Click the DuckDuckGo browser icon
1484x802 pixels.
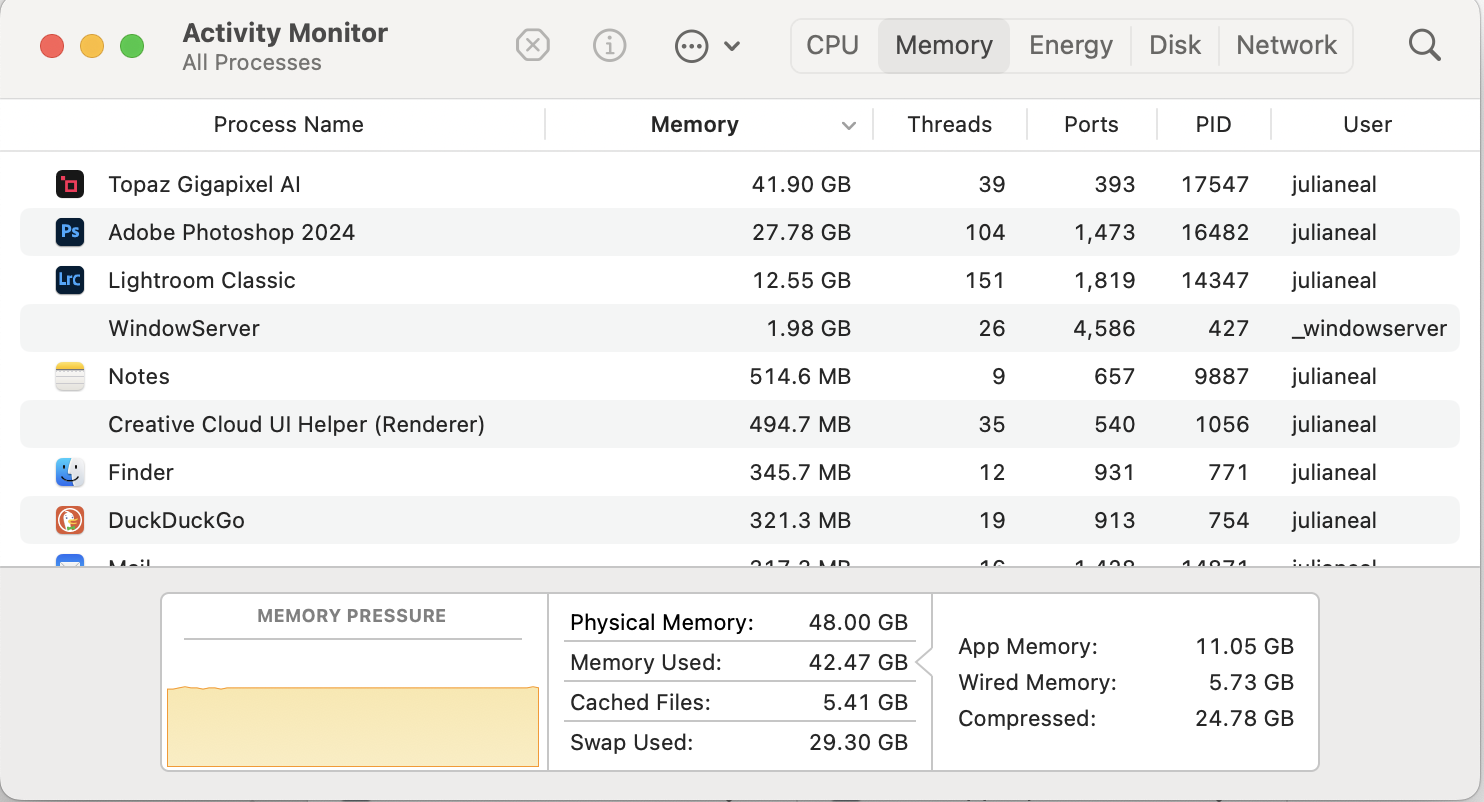[x=69, y=520]
